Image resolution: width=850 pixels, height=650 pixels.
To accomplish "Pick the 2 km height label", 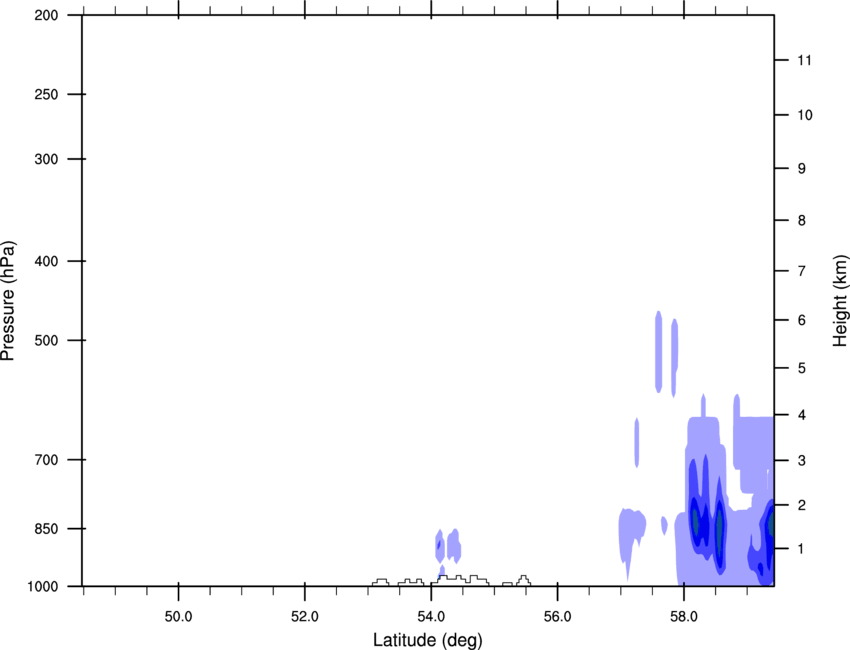I will point(802,505).
